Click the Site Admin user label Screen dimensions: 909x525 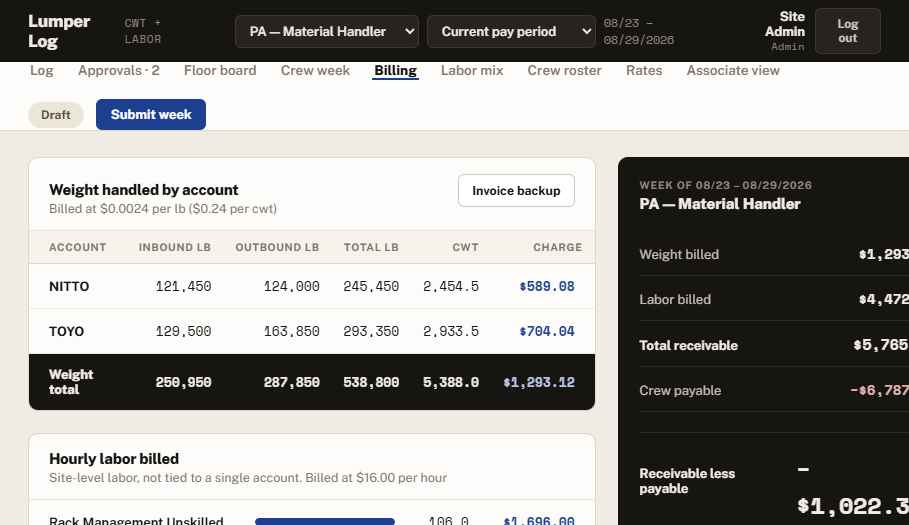(784, 24)
